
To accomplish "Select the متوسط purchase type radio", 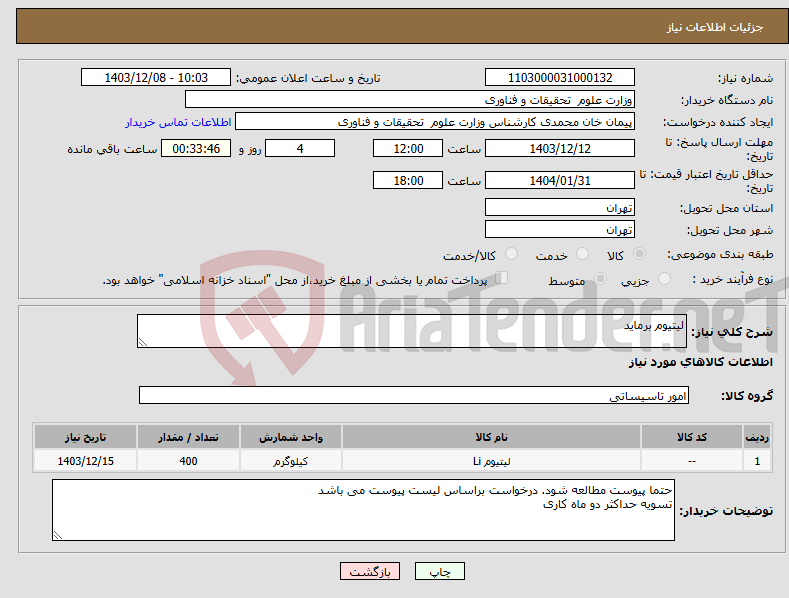I will 600,279.
